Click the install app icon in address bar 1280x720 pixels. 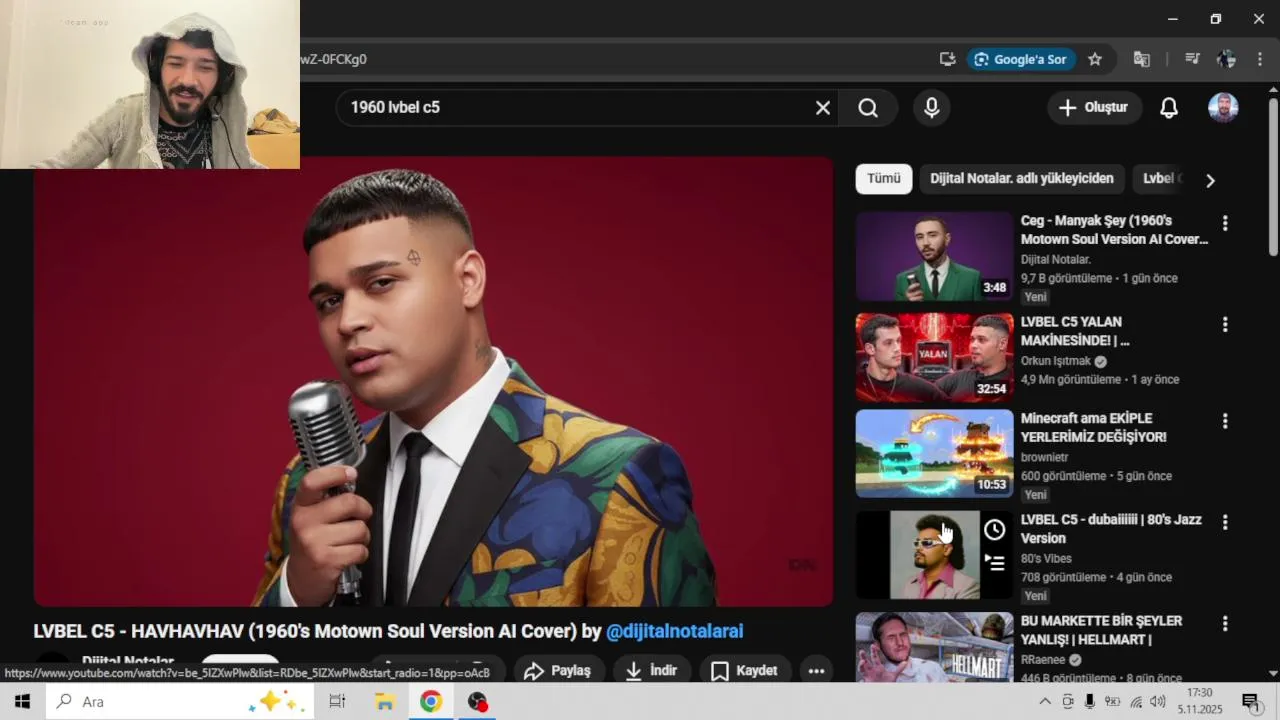948,59
